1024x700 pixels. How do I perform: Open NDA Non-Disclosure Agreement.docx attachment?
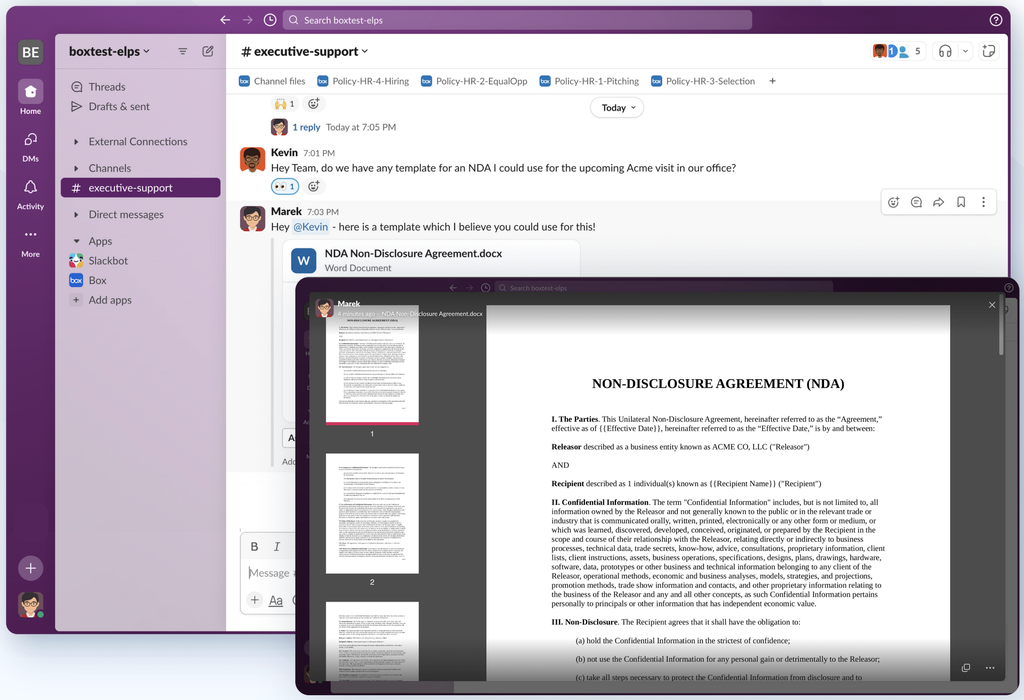point(412,254)
